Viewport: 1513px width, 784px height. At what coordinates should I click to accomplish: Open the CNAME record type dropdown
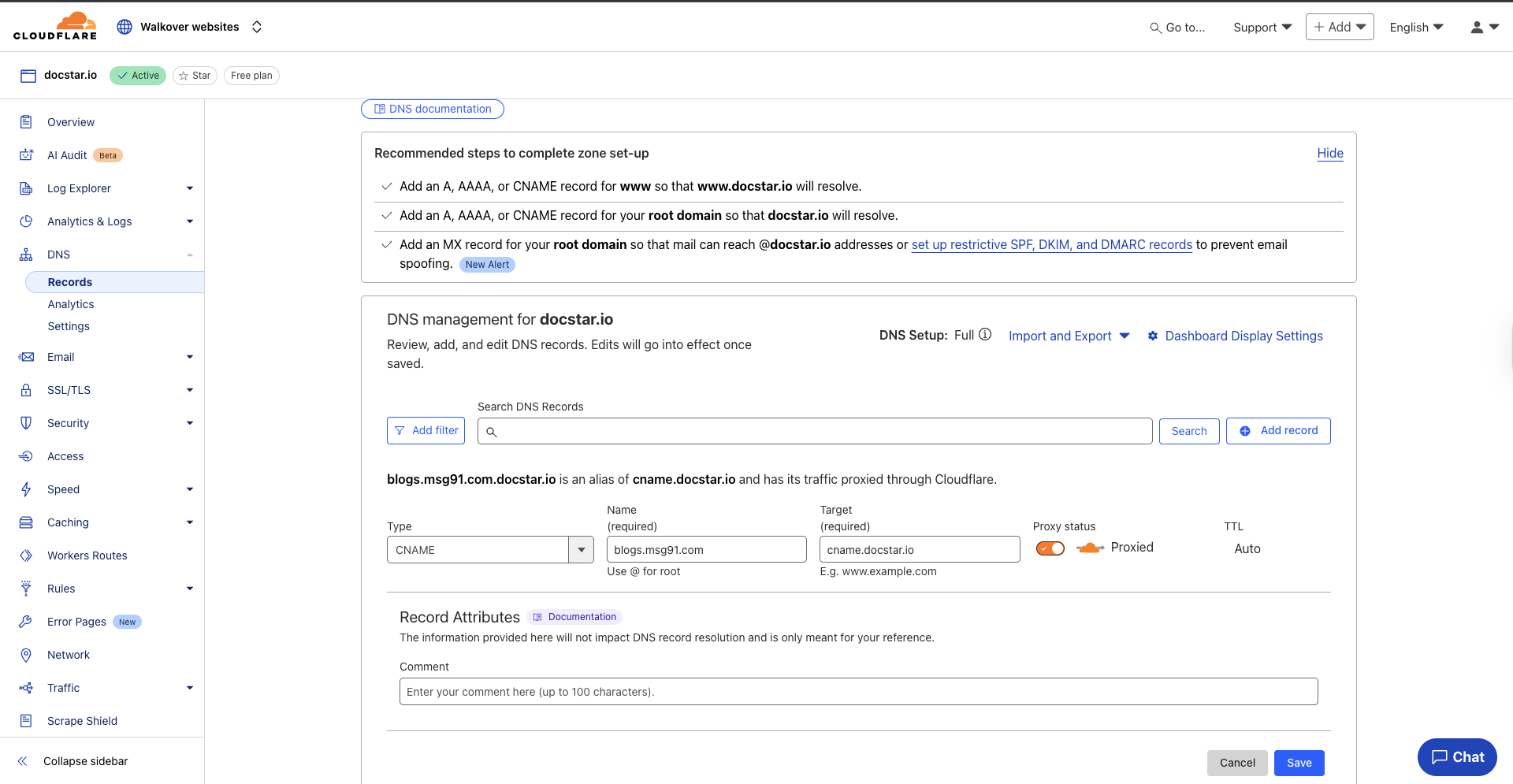[x=581, y=549]
